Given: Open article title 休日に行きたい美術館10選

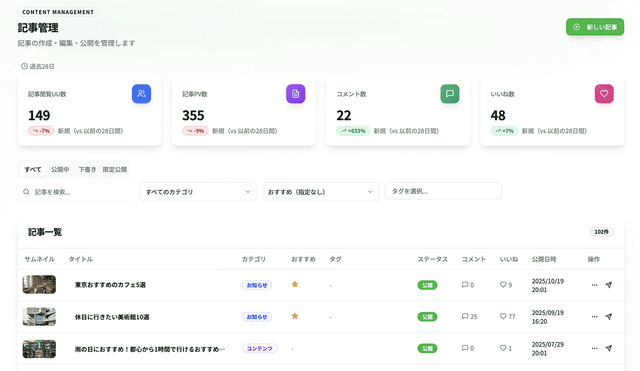Looking at the screenshot, I should coord(112,317).
